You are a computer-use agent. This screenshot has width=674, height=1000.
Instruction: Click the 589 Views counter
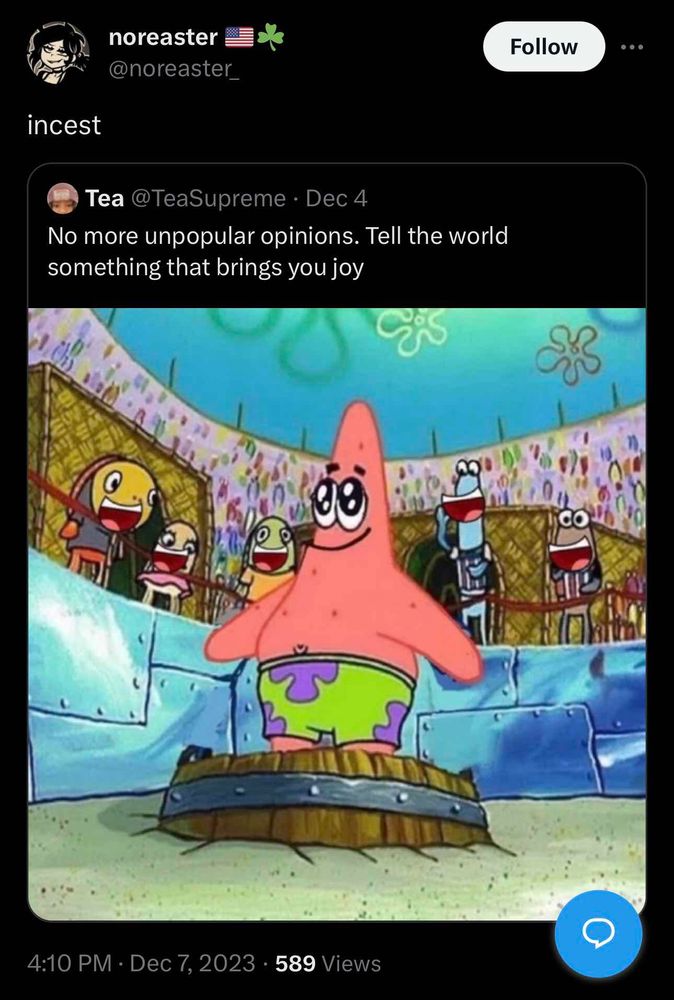[328, 963]
